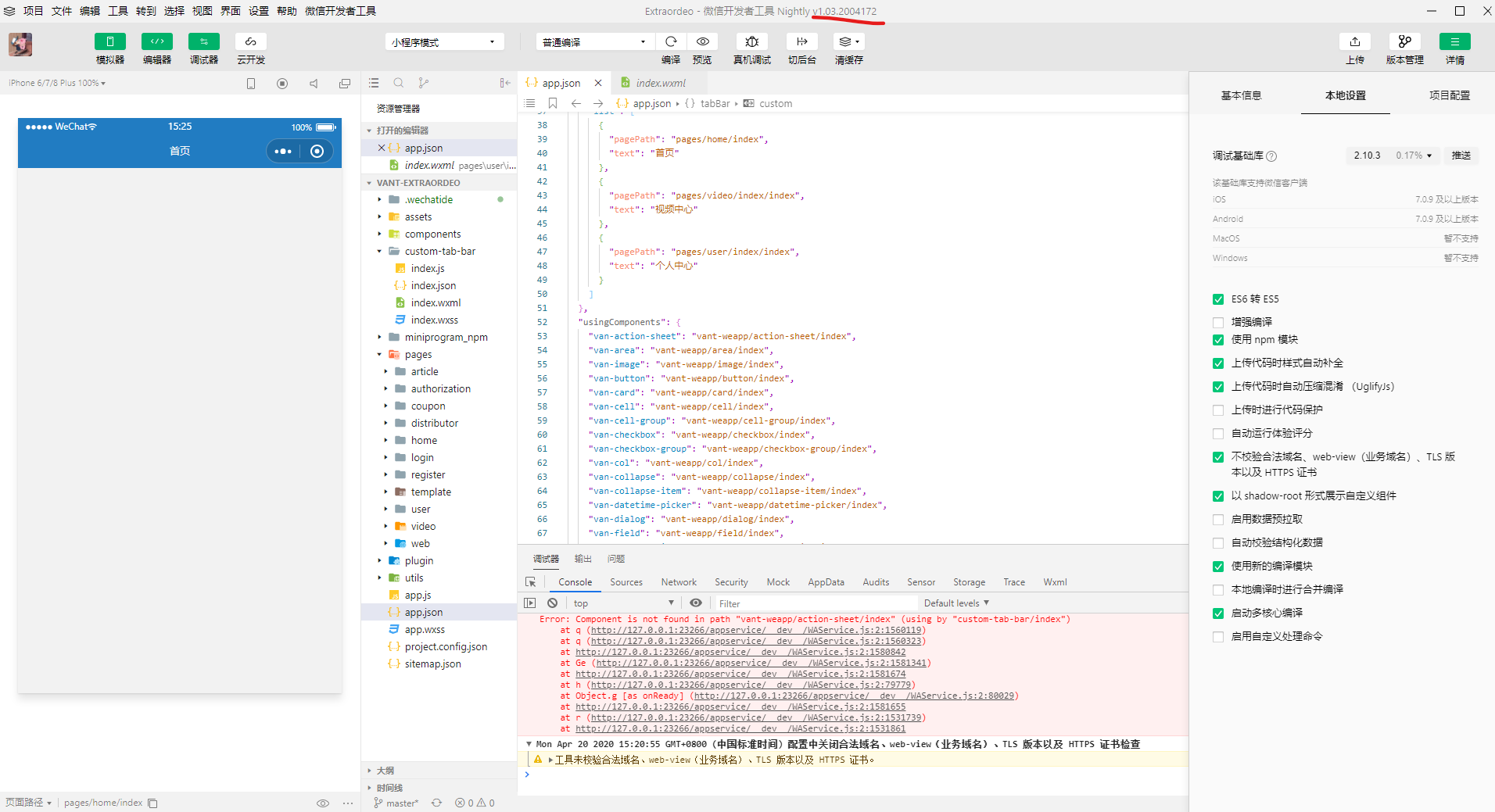The width and height of the screenshot is (1495, 812).
Task: Open the 工具 menu
Action: click(118, 11)
